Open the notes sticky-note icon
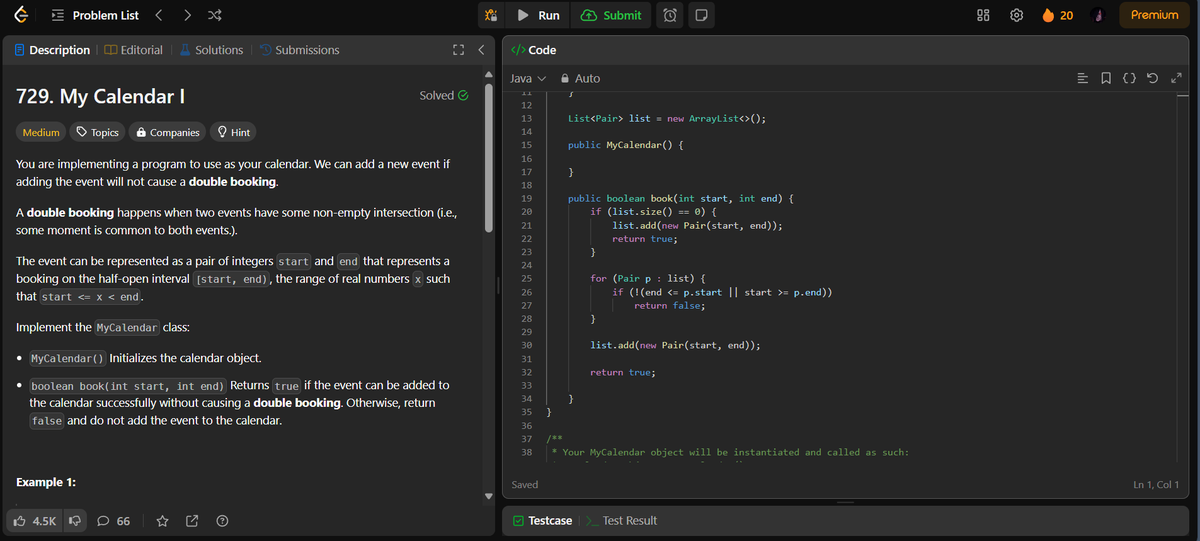 (700, 15)
